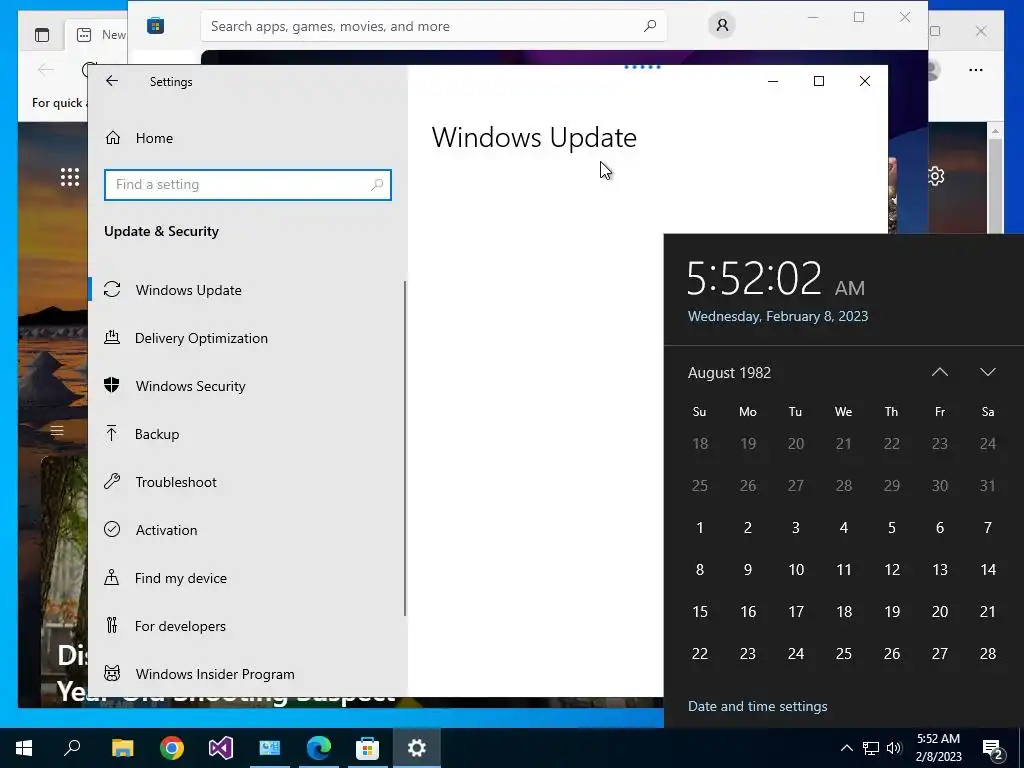
Task: Select August 15 in the calendar
Action: (x=699, y=612)
